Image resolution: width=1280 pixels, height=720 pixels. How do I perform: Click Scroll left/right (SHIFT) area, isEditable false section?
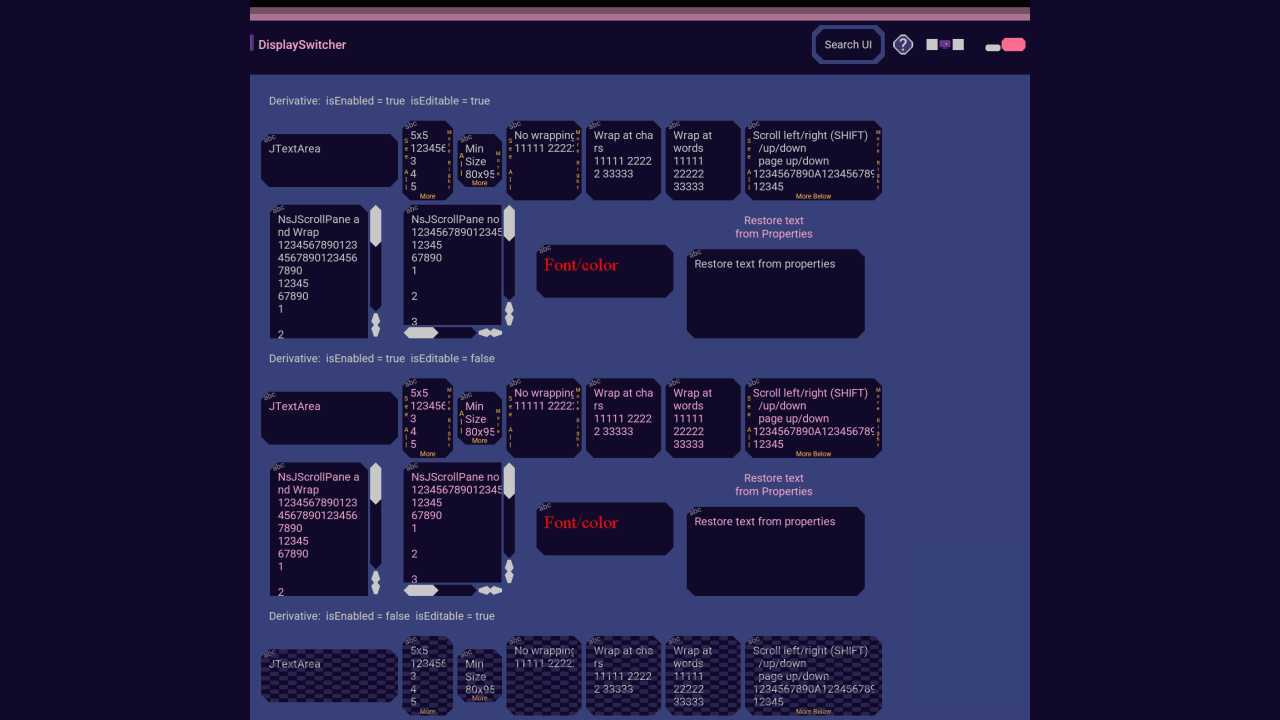813,418
